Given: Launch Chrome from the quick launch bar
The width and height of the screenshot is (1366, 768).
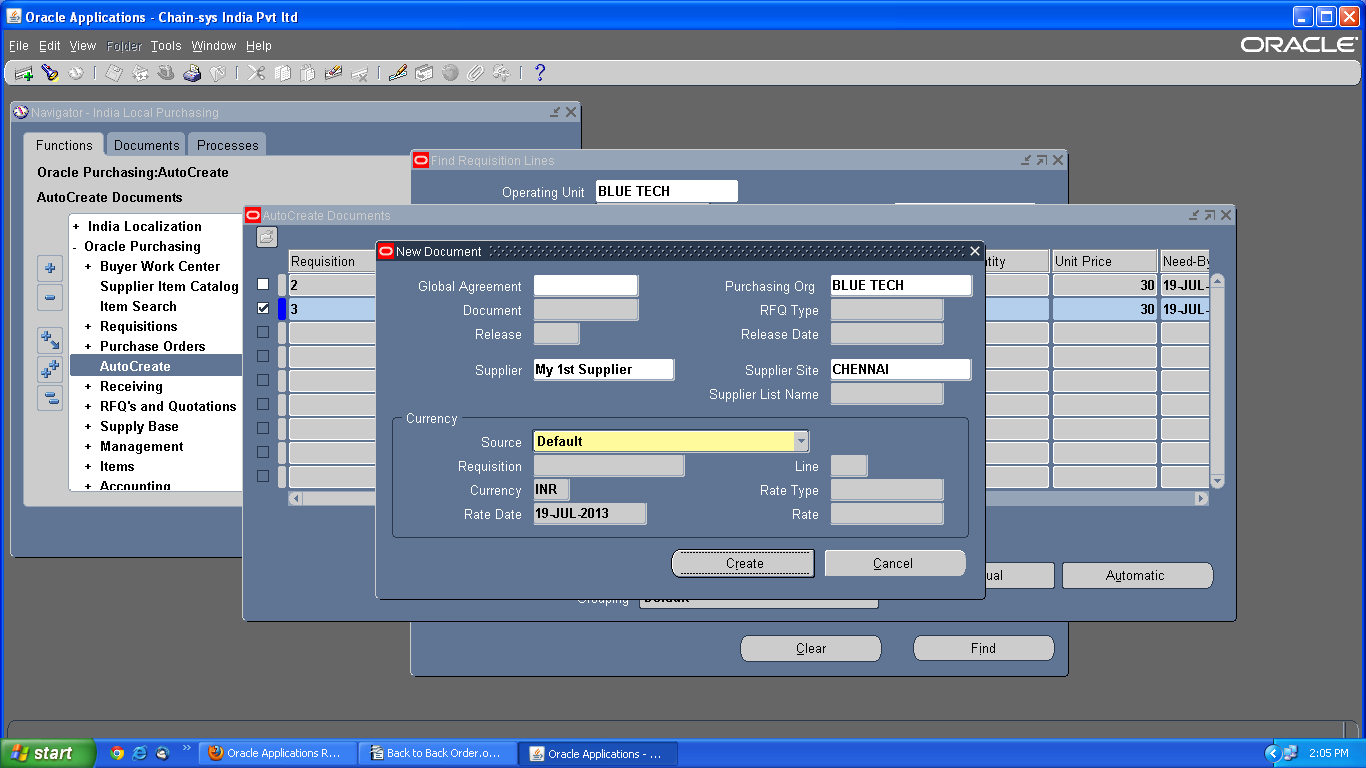Looking at the screenshot, I should click(117, 753).
